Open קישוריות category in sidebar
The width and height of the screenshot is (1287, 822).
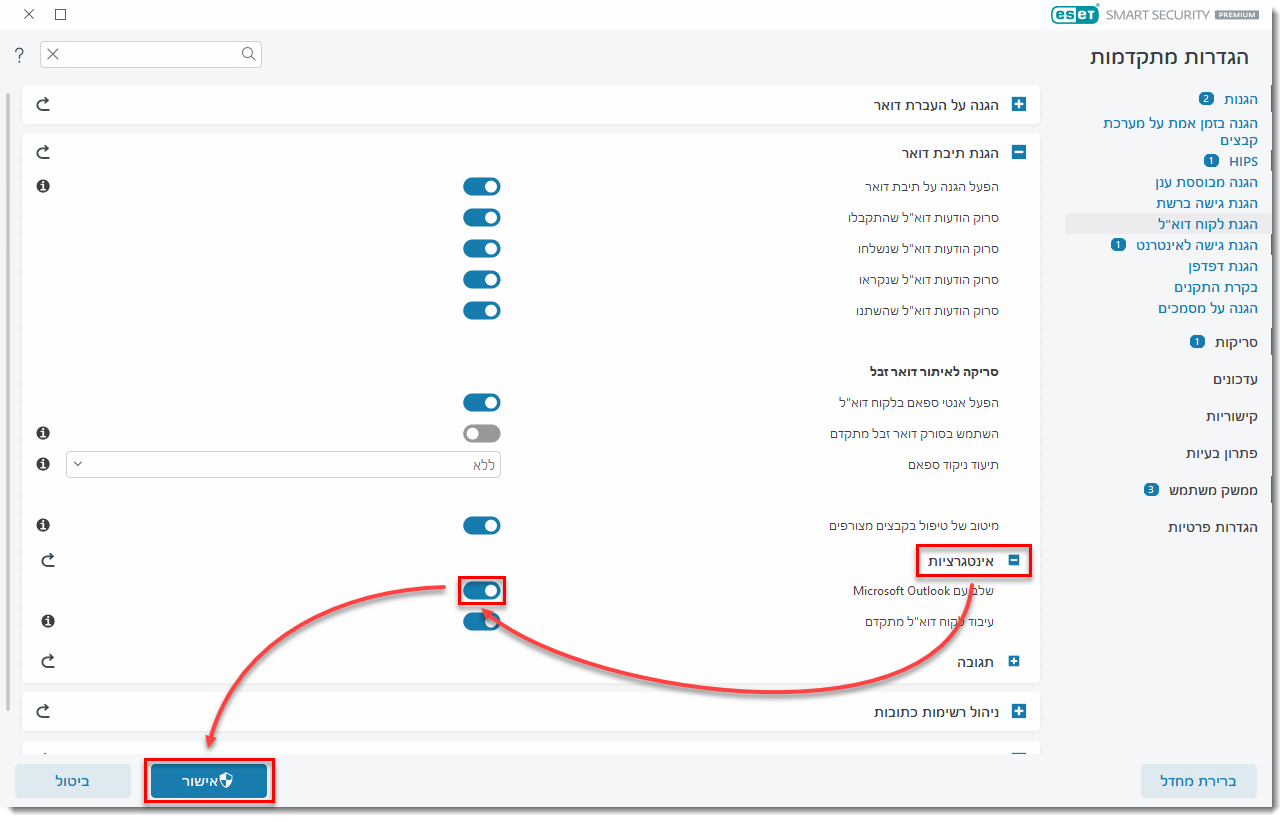pos(1232,416)
